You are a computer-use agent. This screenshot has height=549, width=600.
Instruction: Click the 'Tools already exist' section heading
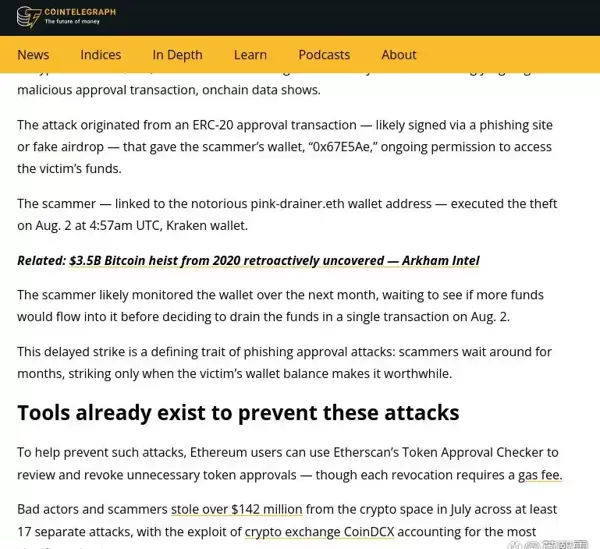coord(238,413)
